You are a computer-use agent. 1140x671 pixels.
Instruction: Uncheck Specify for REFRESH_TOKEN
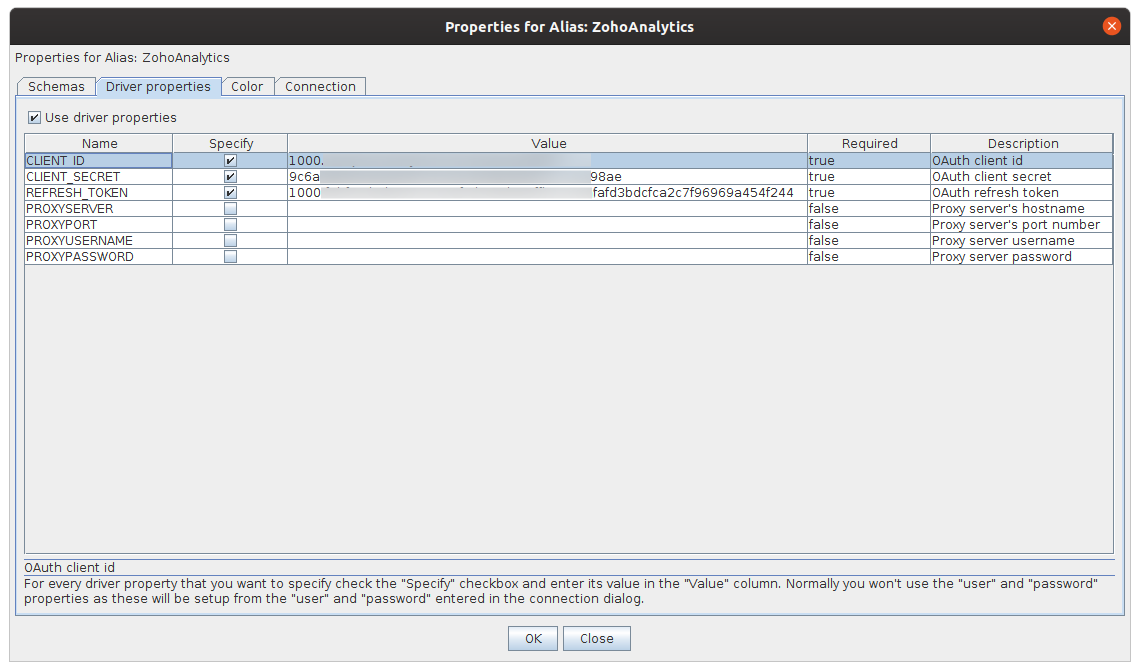[230, 193]
